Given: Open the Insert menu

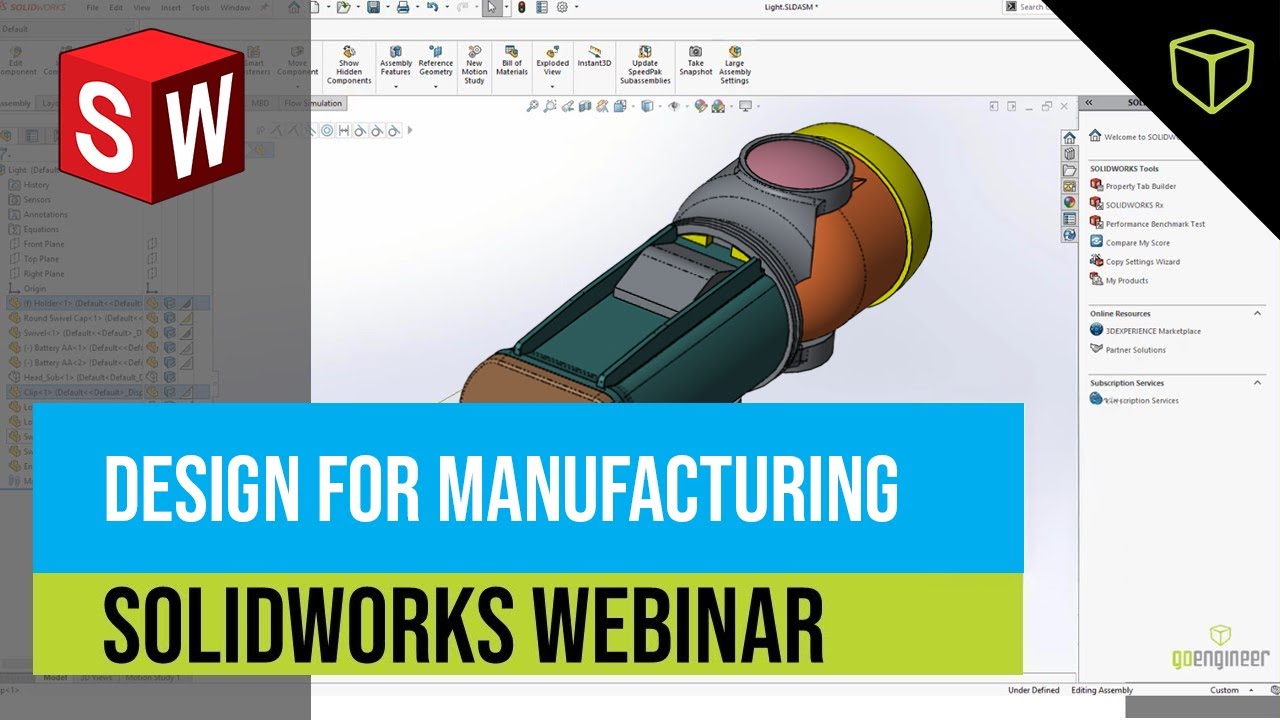Looking at the screenshot, I should 172,7.
